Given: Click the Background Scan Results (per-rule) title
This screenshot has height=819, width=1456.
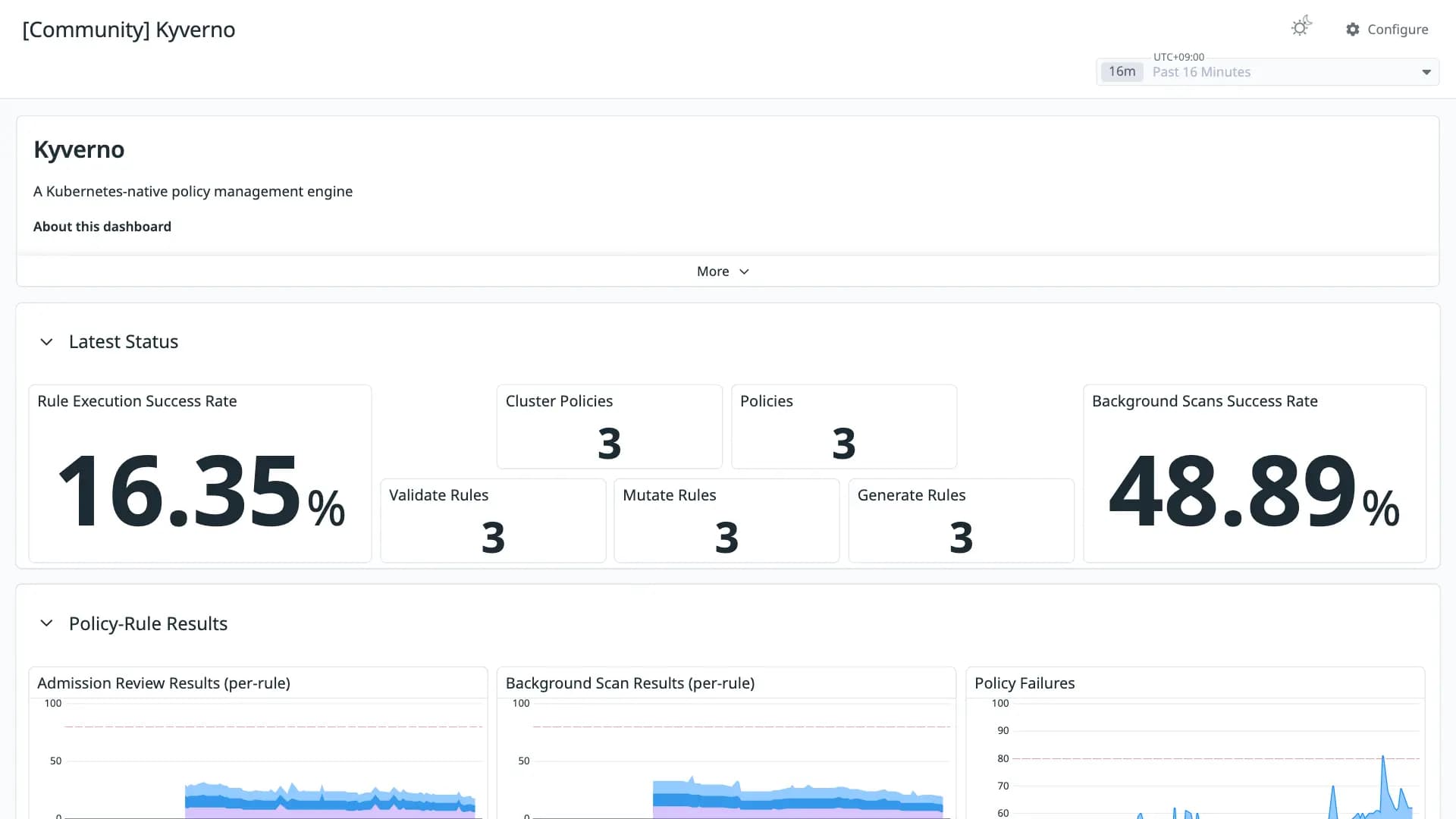Looking at the screenshot, I should 630,683.
